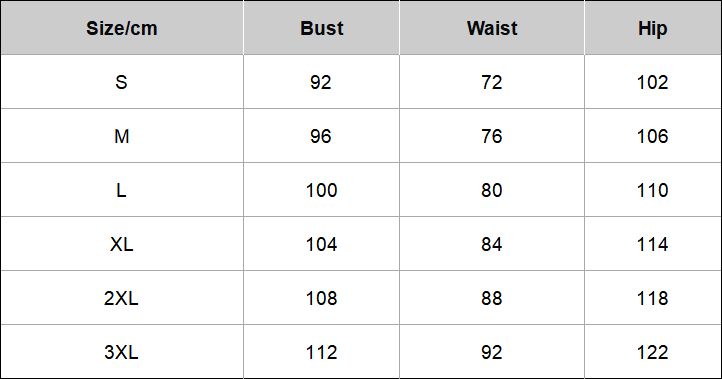This screenshot has height=379, width=722.
Task: Click the S size row label
Action: pos(121,82)
